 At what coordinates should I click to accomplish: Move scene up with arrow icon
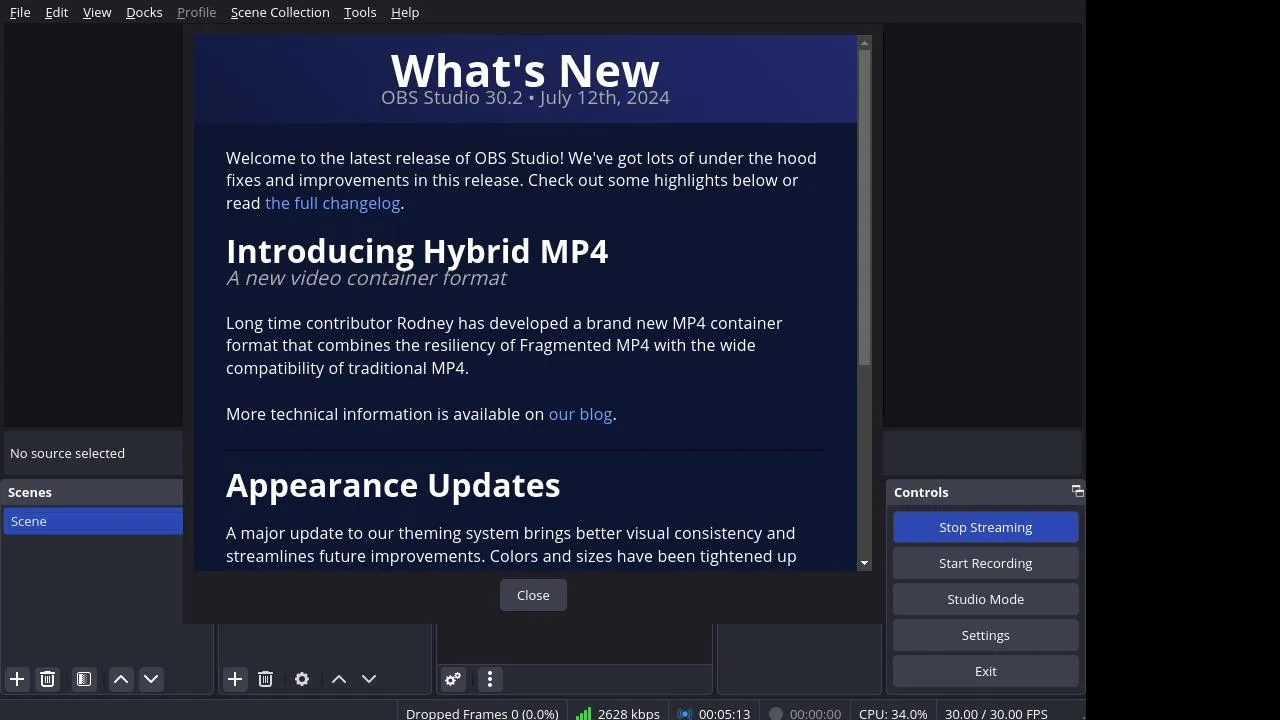coord(121,679)
